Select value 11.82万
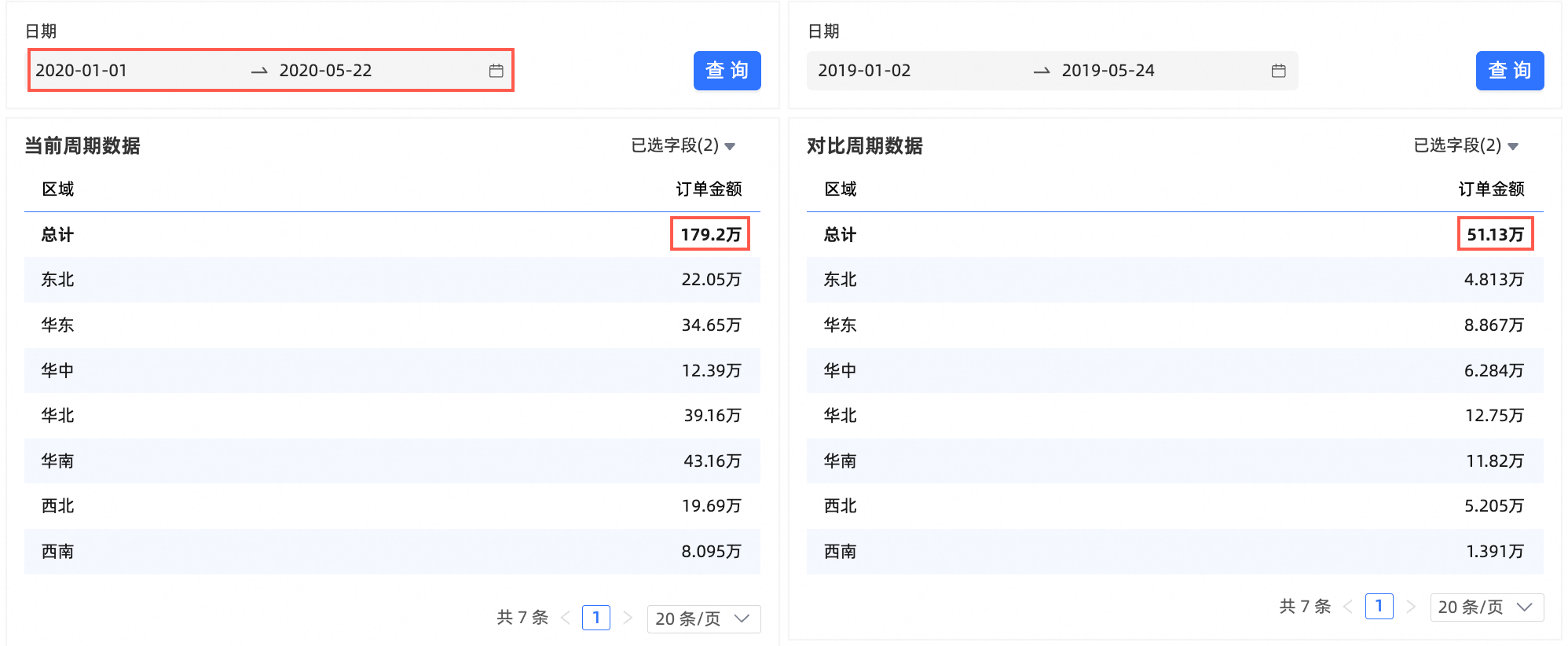The width and height of the screenshot is (1568, 646). (1495, 461)
